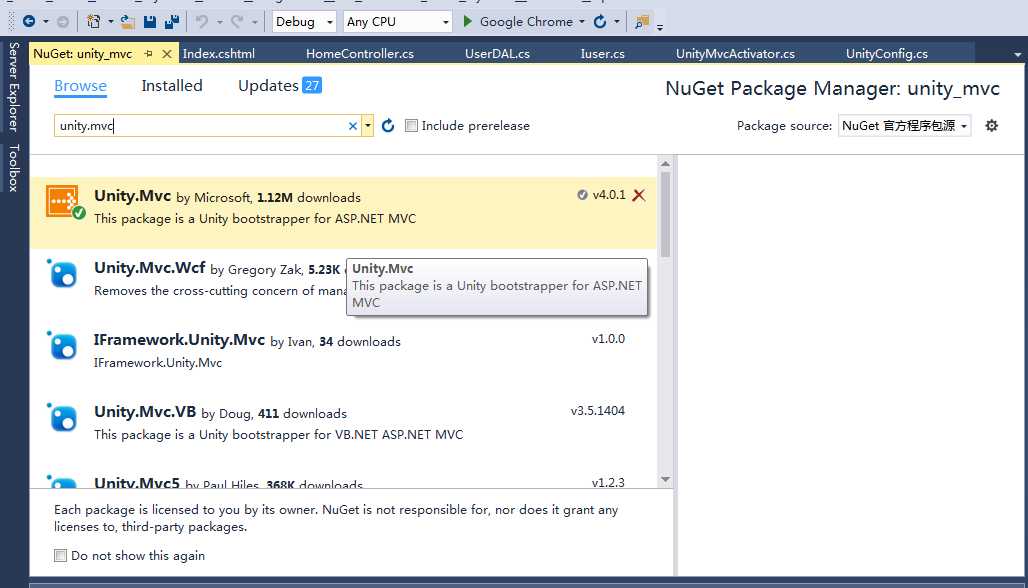
Task: Toggle the Include prerelease checkbox
Action: coord(411,125)
